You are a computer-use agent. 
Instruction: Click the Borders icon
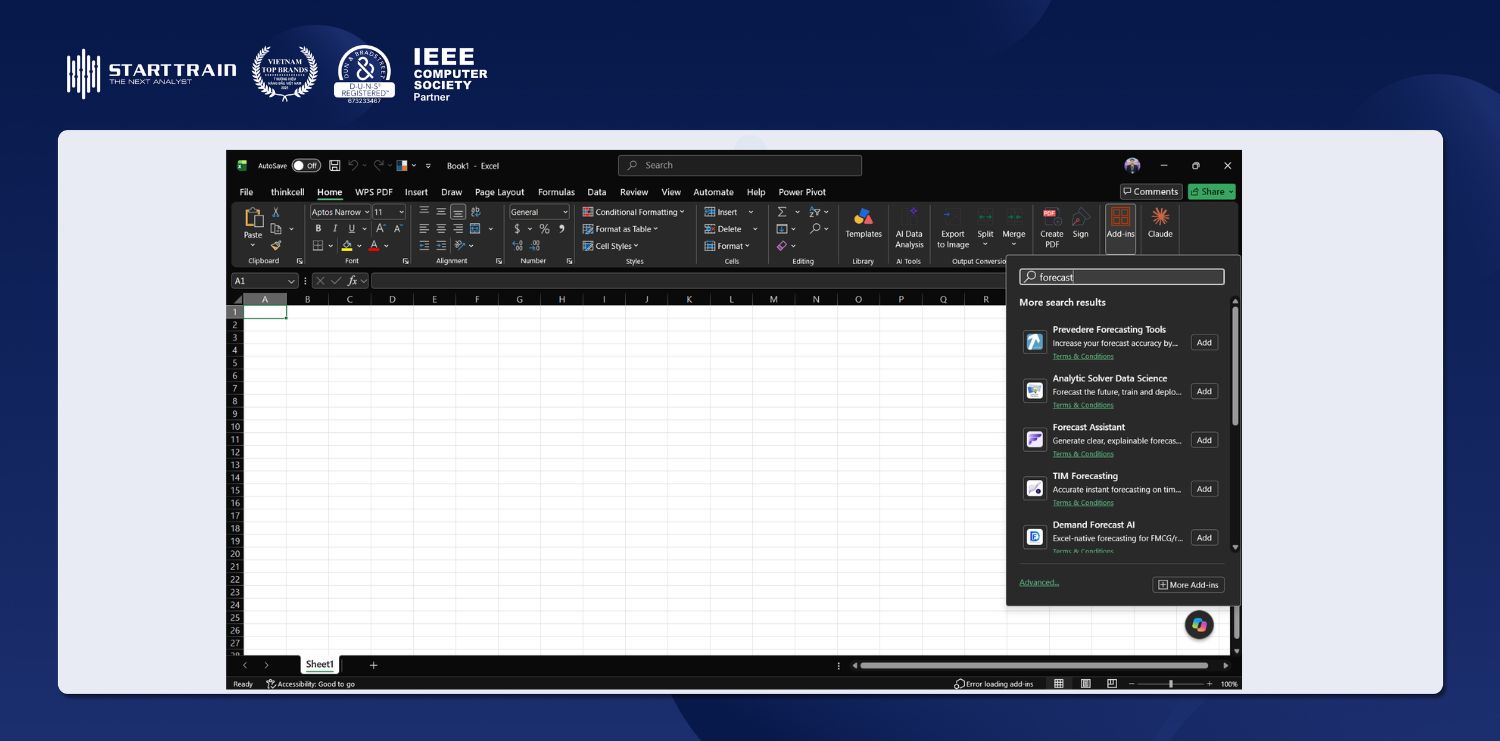[x=318, y=245]
